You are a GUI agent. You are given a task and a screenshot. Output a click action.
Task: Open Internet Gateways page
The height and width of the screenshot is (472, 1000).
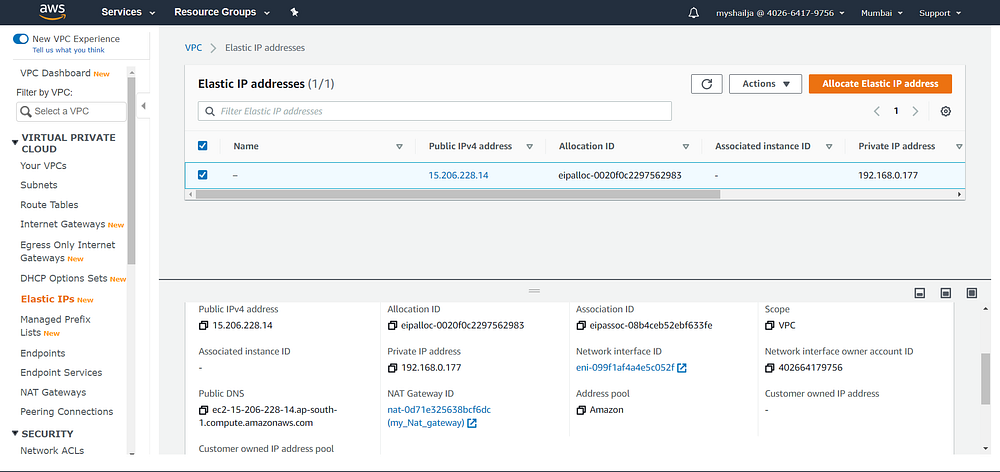[x=62, y=225]
